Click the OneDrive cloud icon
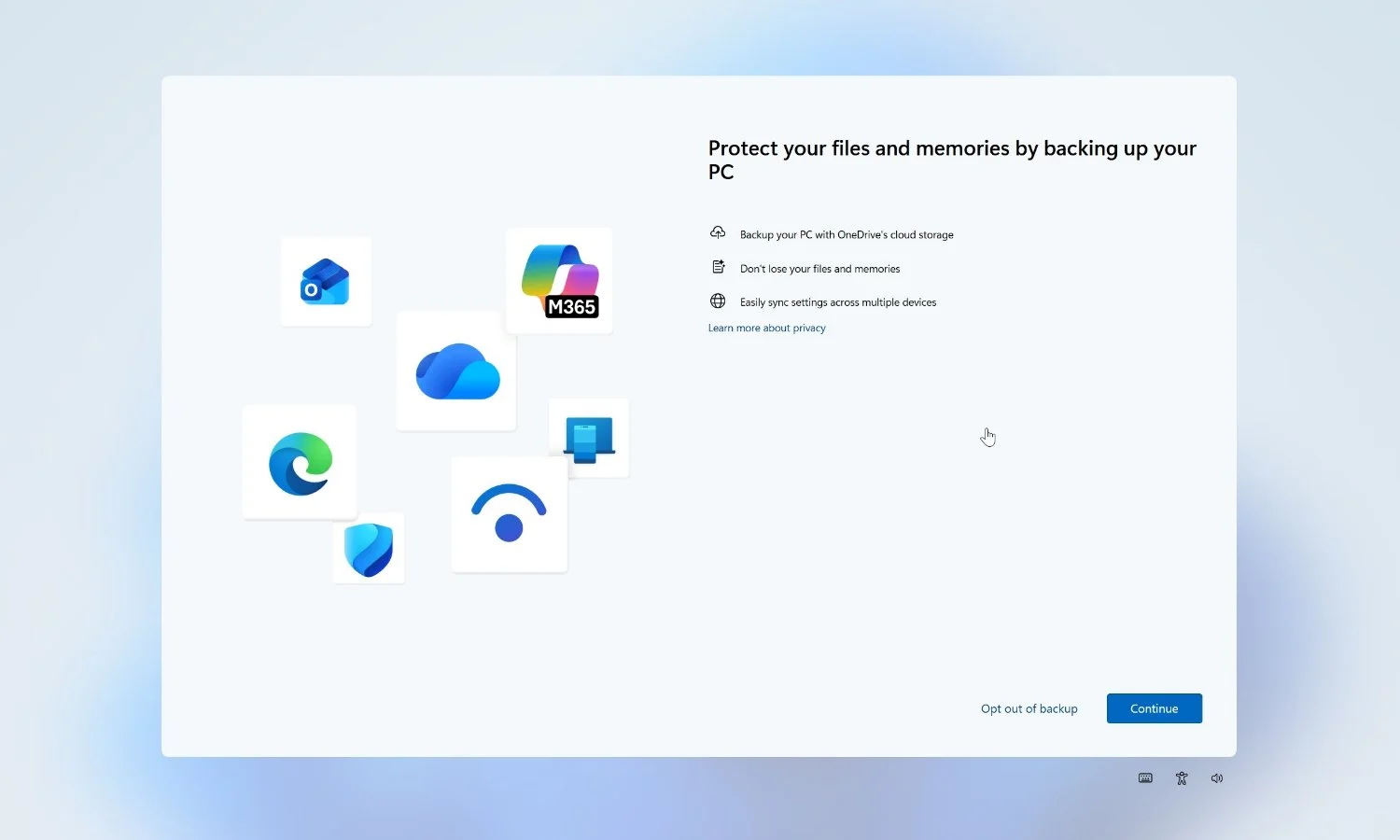The image size is (1400, 840). pyautogui.click(x=457, y=371)
